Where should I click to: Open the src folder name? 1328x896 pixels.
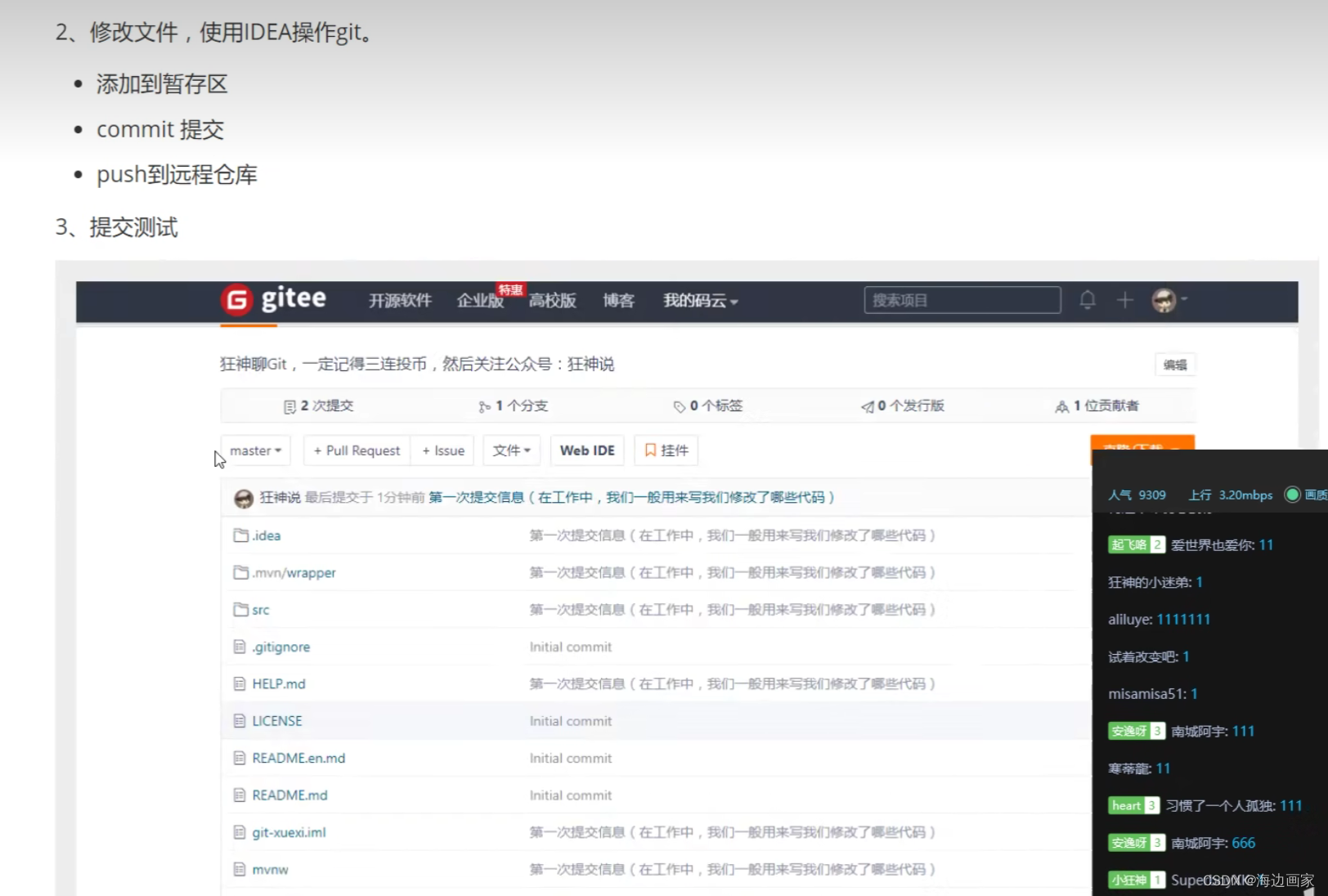click(x=261, y=610)
